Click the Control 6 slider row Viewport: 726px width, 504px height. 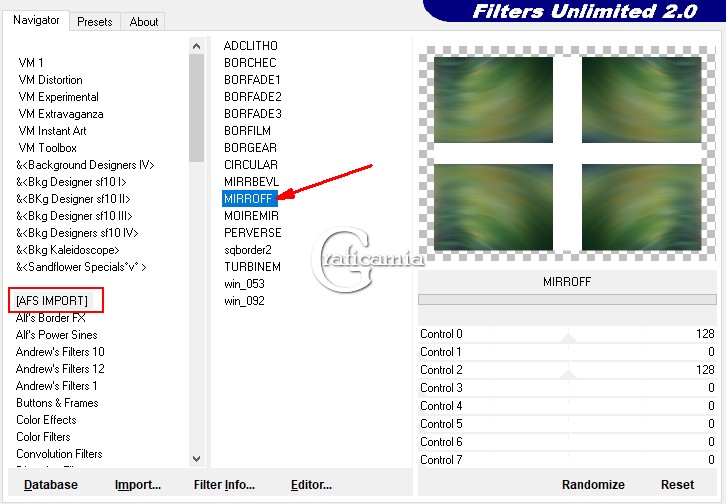point(567,442)
